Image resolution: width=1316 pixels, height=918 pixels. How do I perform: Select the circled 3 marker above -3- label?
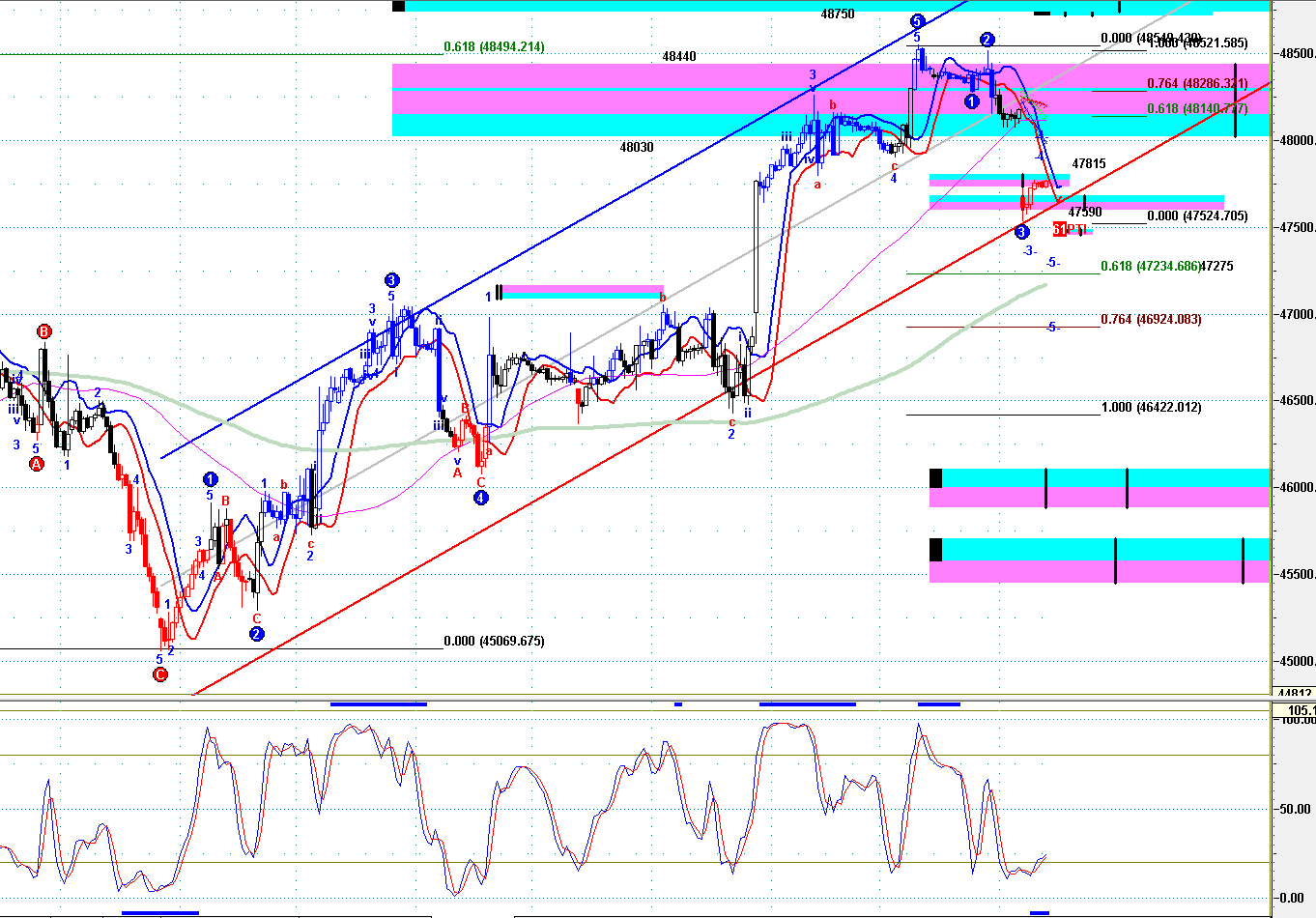point(1022,232)
